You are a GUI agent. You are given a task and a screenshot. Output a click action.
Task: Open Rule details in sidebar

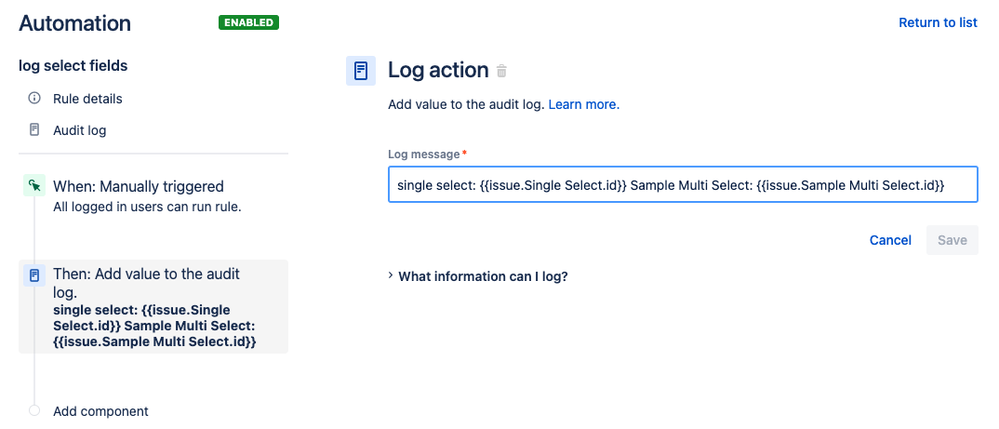[x=87, y=99]
